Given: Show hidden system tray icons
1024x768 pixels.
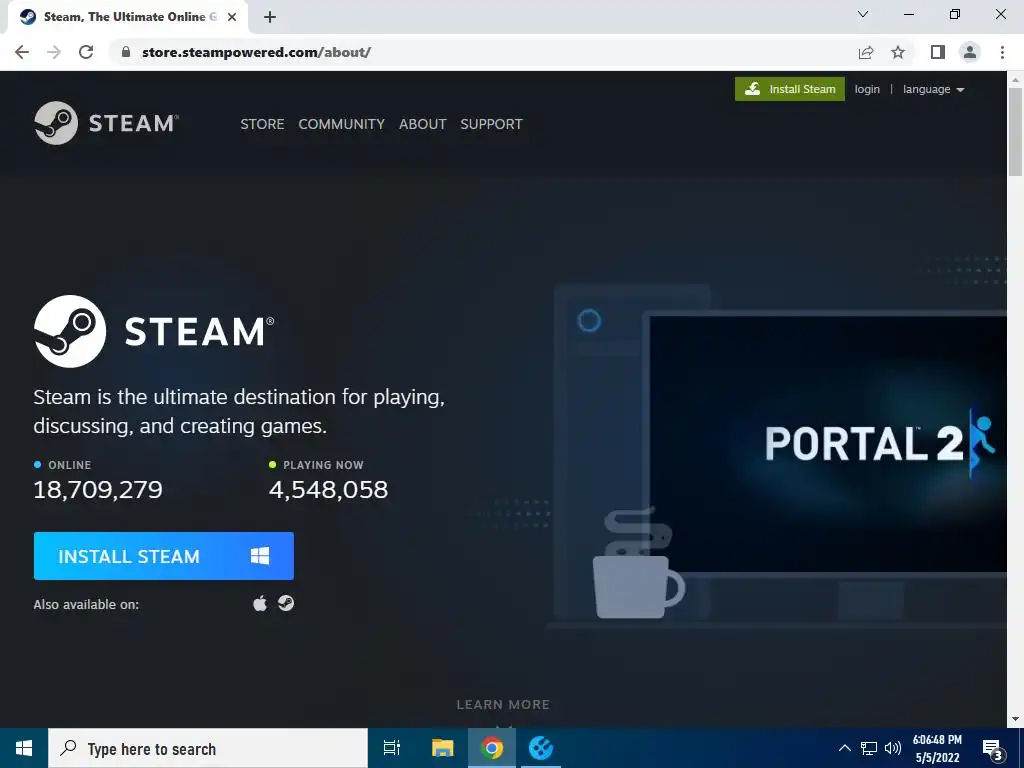Looking at the screenshot, I should coord(844,748).
